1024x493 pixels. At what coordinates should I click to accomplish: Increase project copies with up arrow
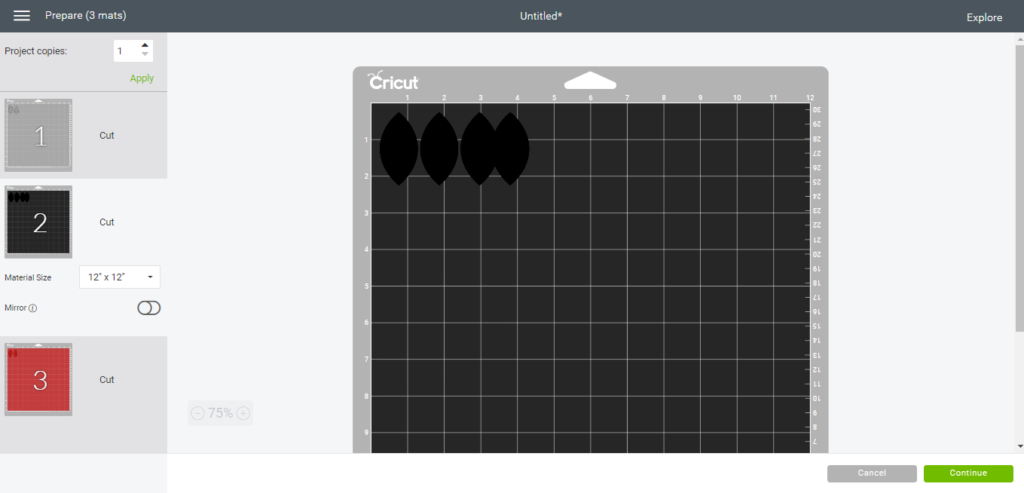tap(145, 45)
